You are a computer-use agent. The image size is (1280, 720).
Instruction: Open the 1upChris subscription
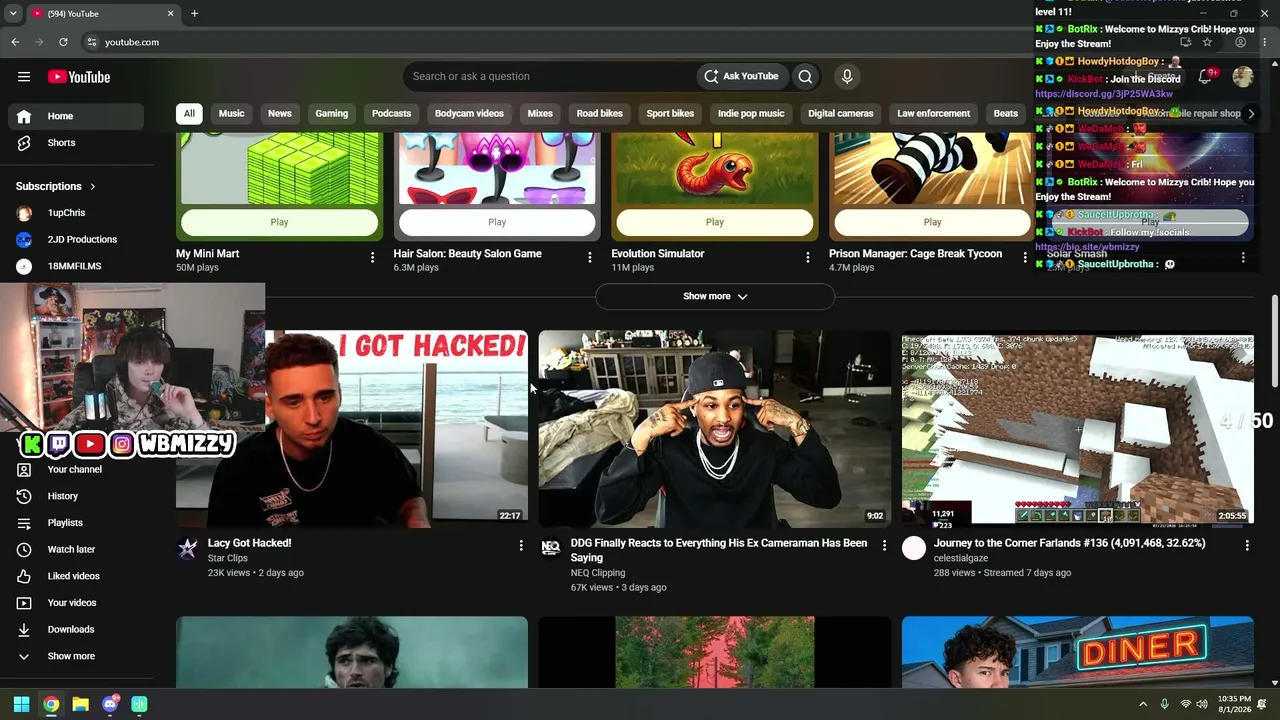point(76,213)
